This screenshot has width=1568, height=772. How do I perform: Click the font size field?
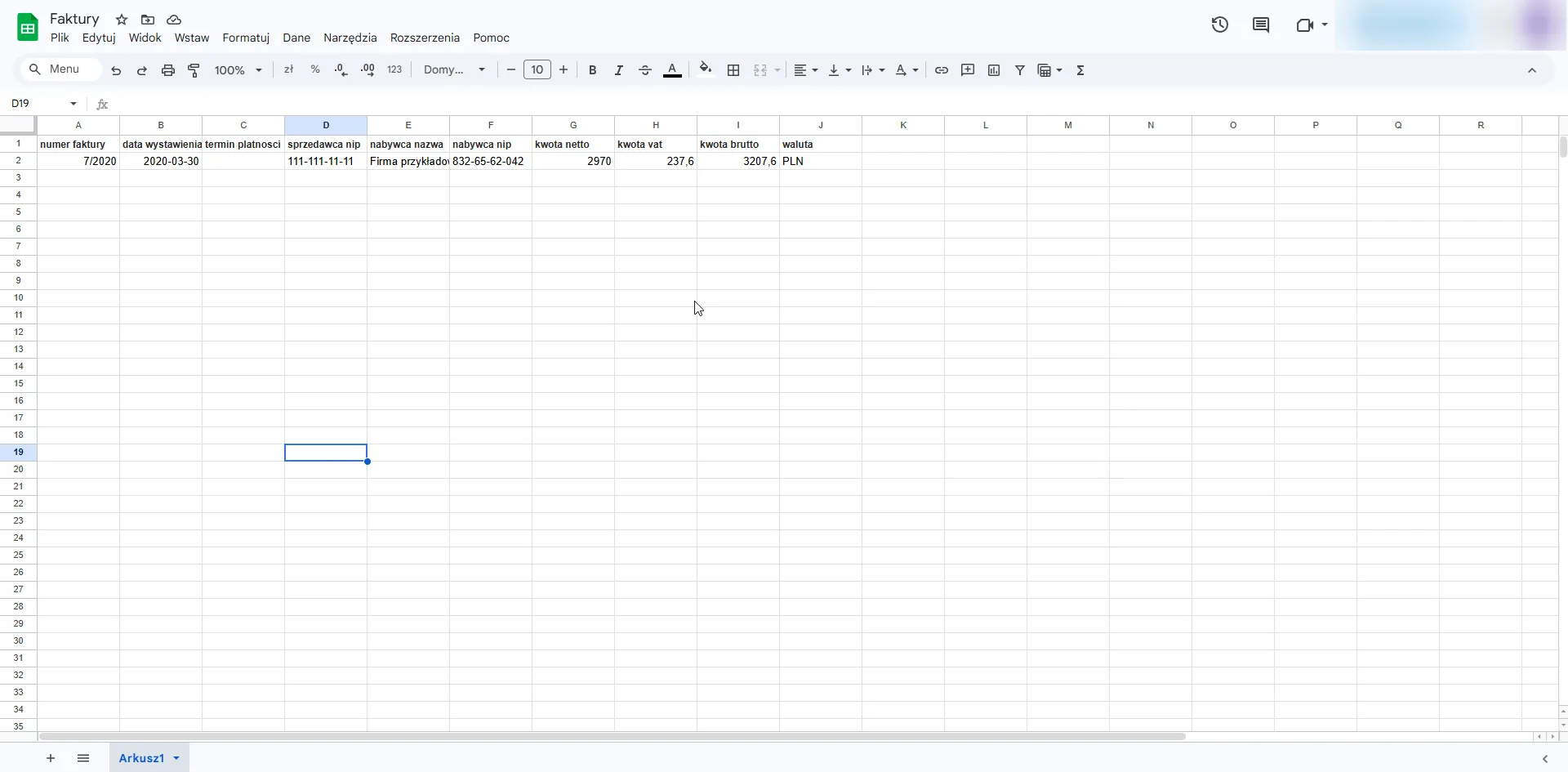537,69
